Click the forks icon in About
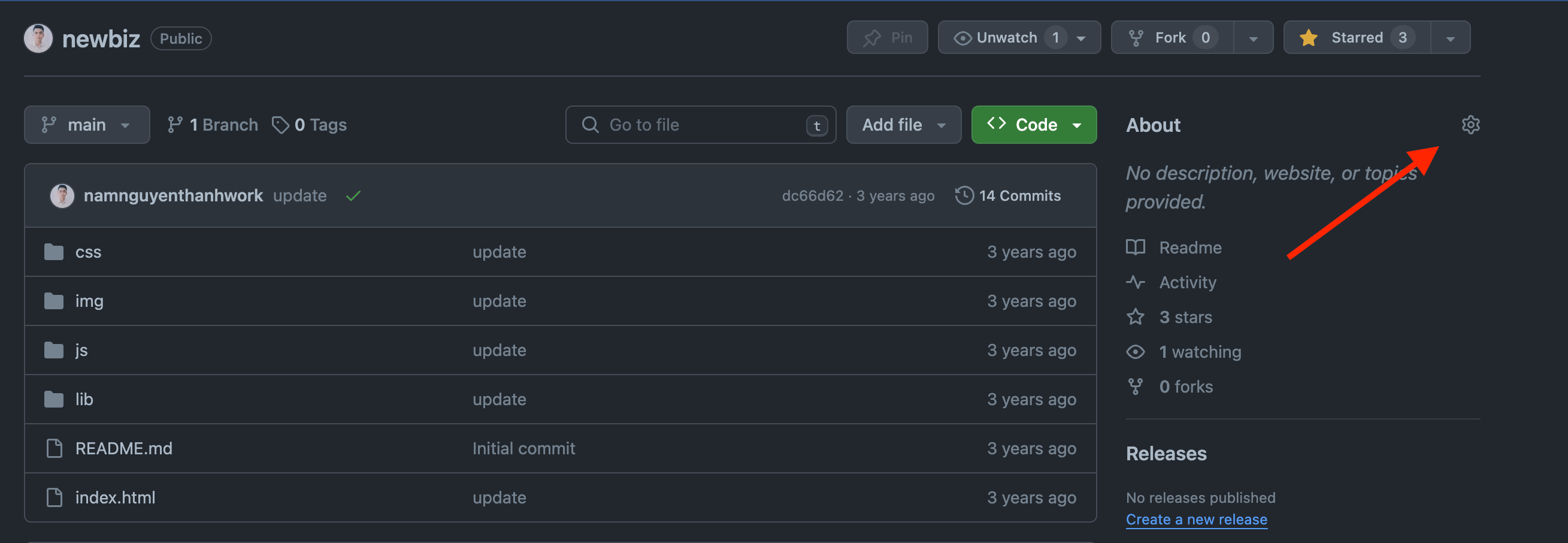This screenshot has width=1568, height=543. pos(1135,387)
